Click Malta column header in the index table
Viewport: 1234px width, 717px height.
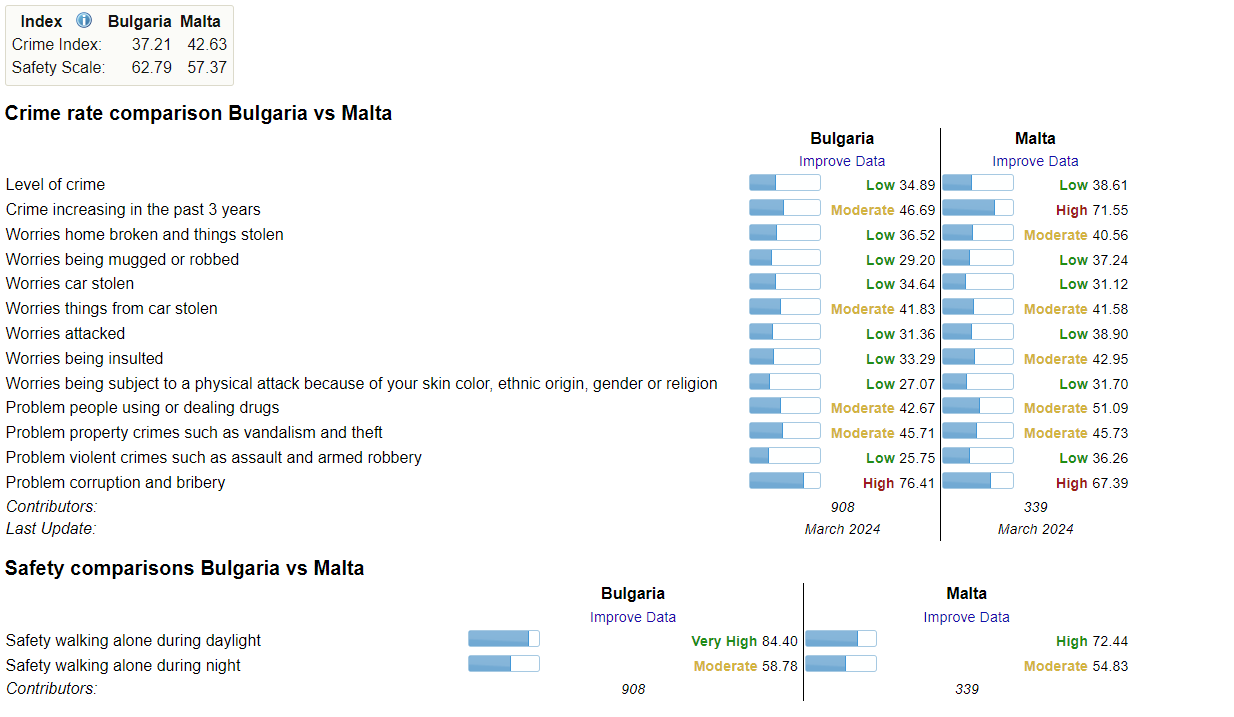200,21
